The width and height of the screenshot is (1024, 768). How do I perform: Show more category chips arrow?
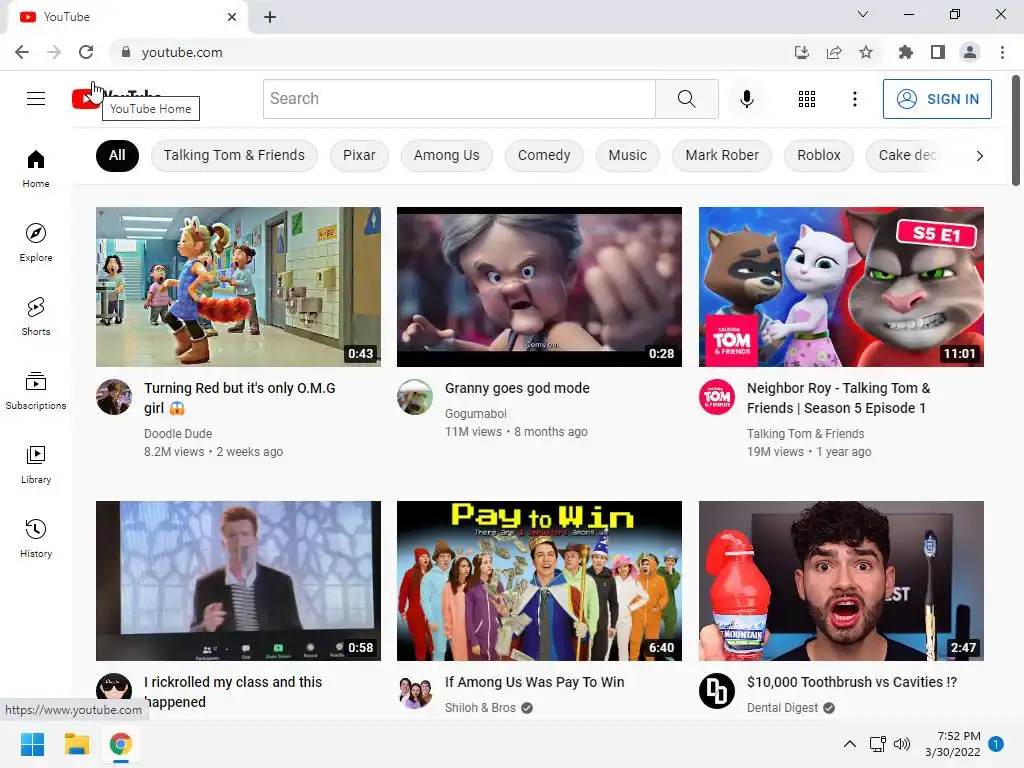[x=979, y=155]
